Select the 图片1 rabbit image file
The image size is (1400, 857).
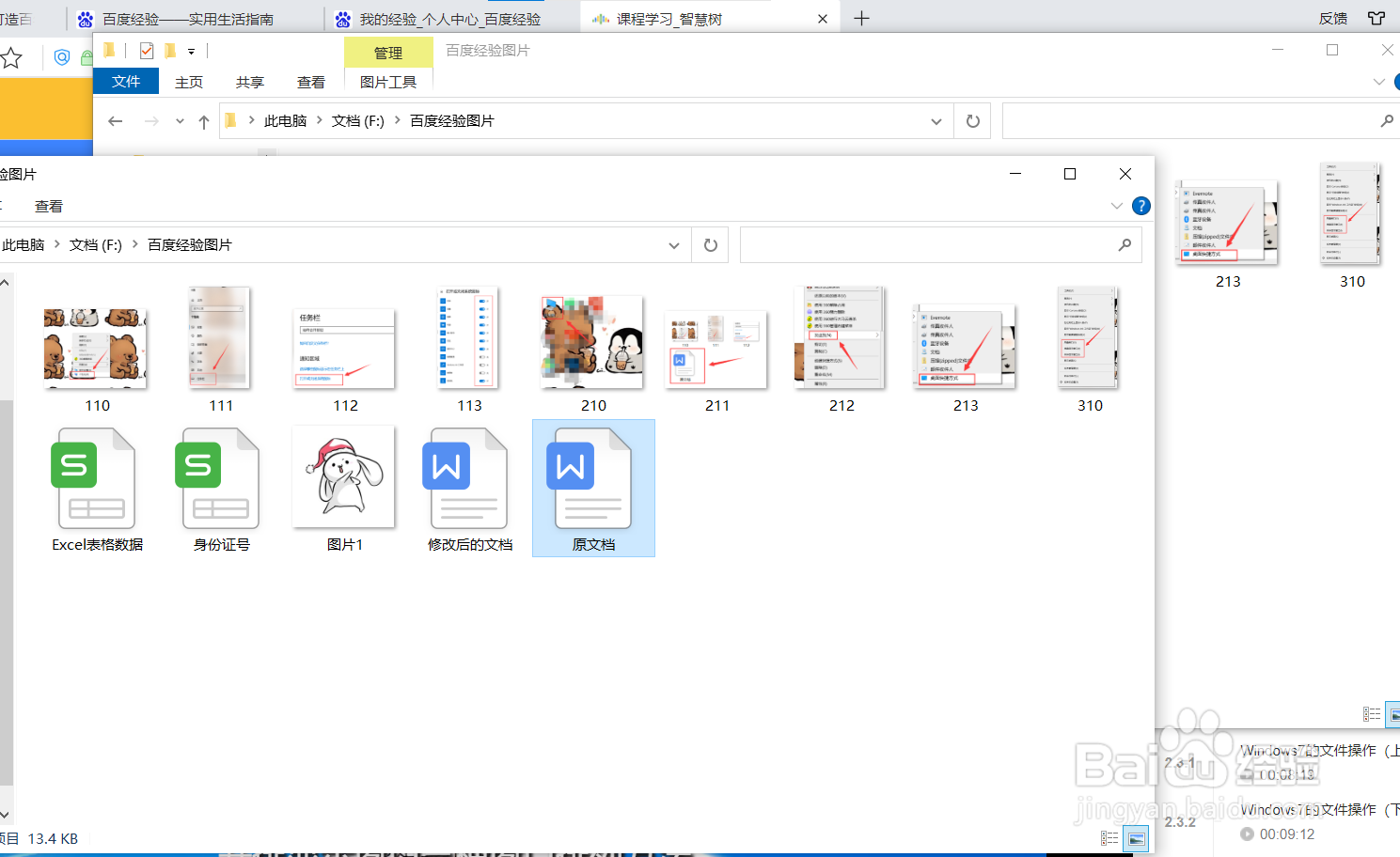pos(344,478)
